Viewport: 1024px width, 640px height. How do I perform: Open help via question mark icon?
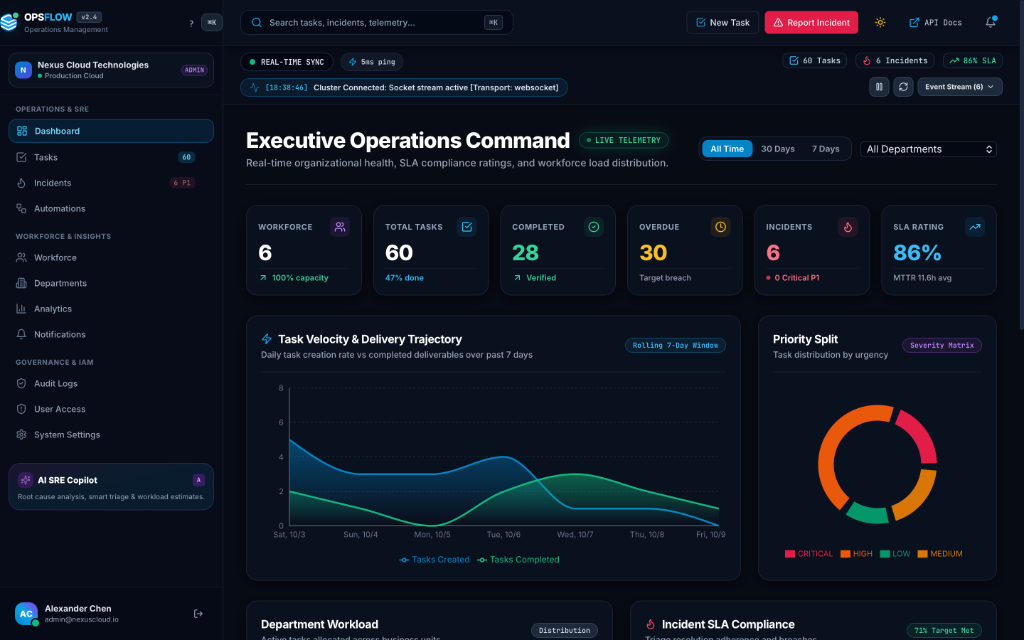(191, 23)
